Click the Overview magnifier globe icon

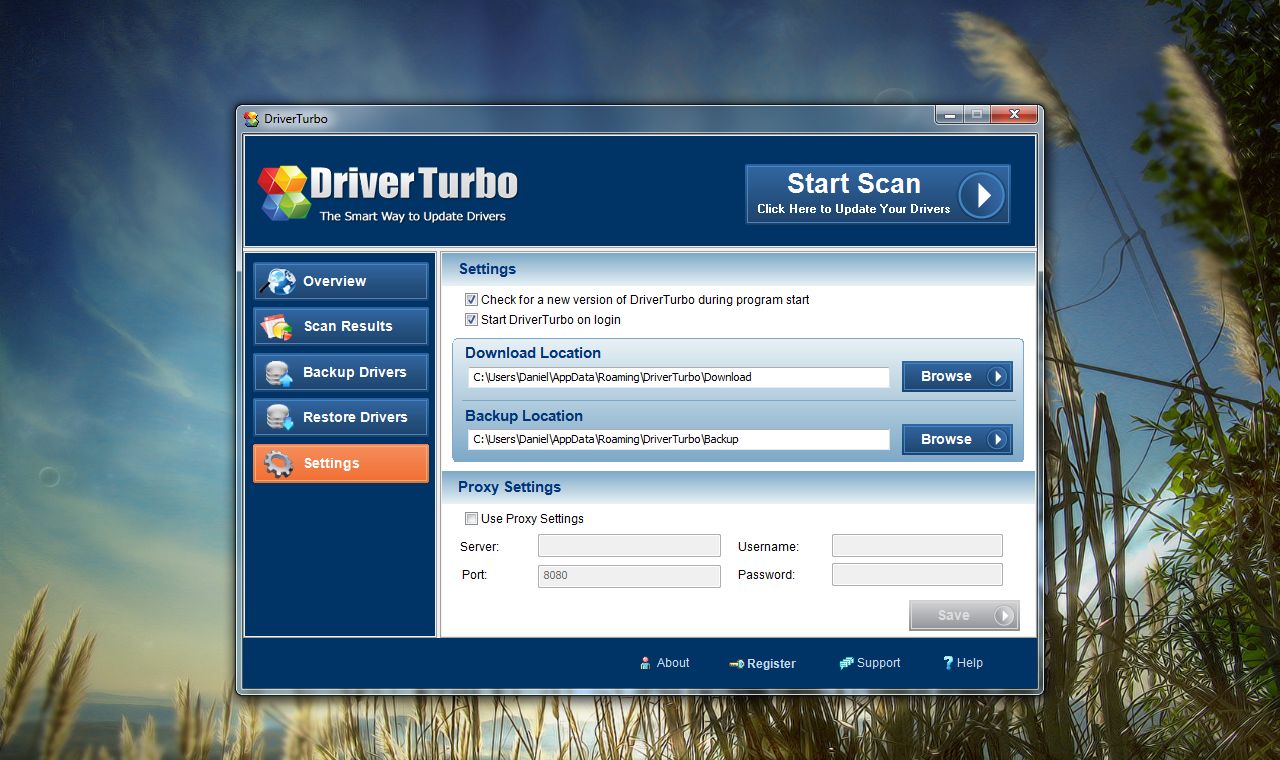point(277,281)
